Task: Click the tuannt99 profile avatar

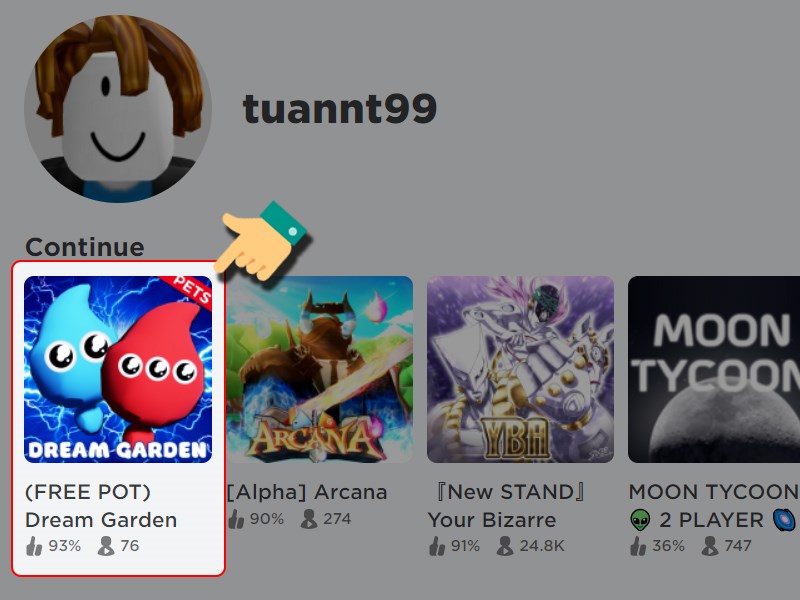Action: click(118, 109)
